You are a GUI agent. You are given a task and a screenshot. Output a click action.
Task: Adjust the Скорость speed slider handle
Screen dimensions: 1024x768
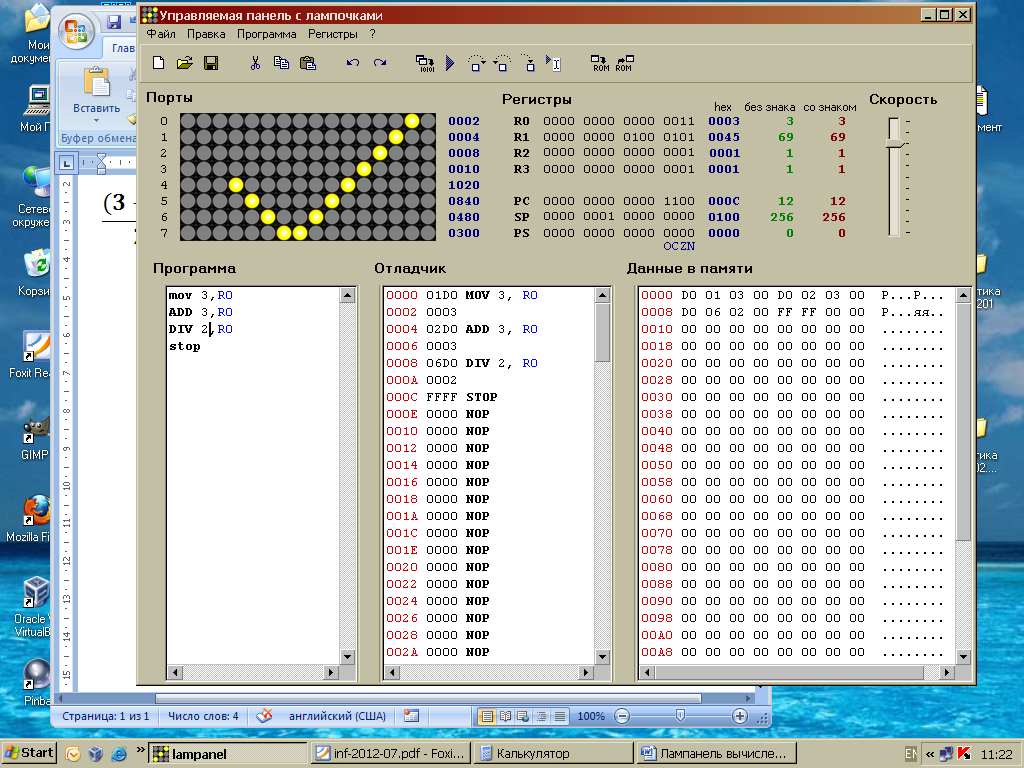click(894, 143)
